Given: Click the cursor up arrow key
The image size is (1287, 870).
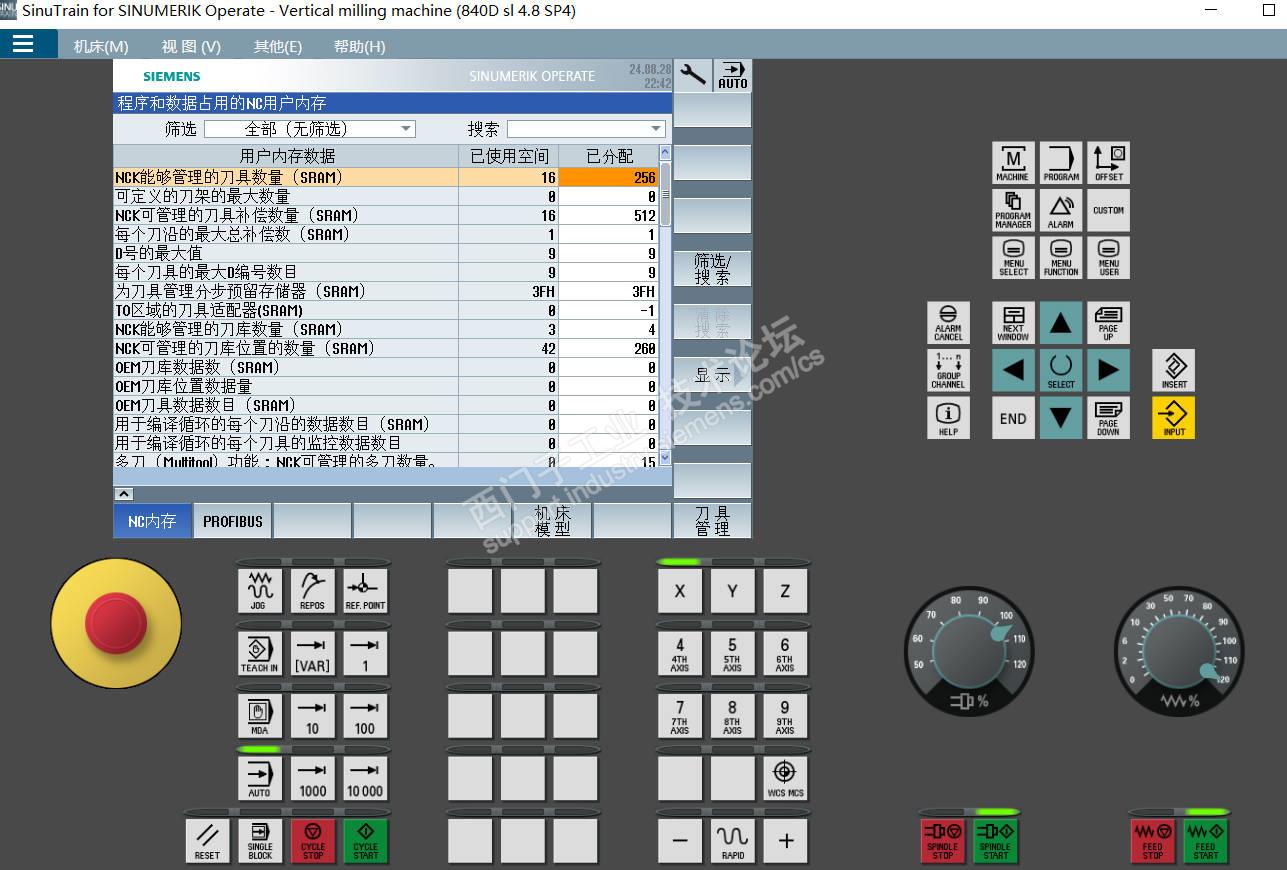Looking at the screenshot, I should (1061, 323).
